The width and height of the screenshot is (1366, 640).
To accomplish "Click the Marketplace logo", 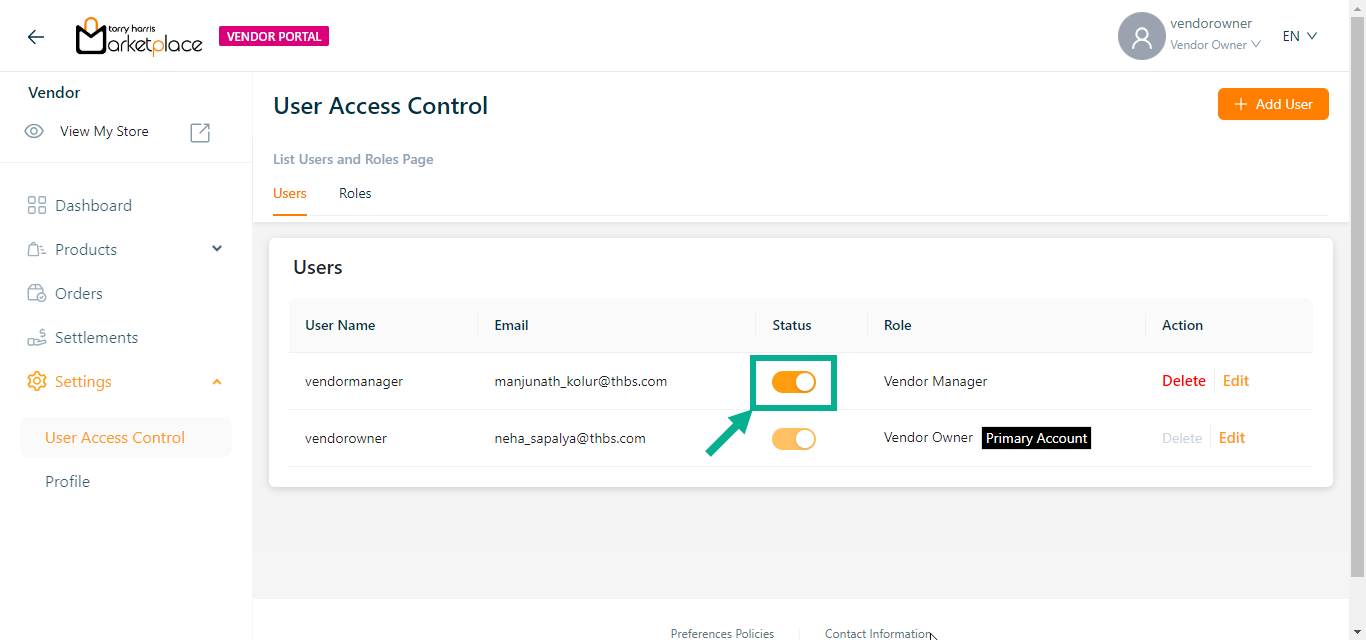I will pyautogui.click(x=139, y=37).
